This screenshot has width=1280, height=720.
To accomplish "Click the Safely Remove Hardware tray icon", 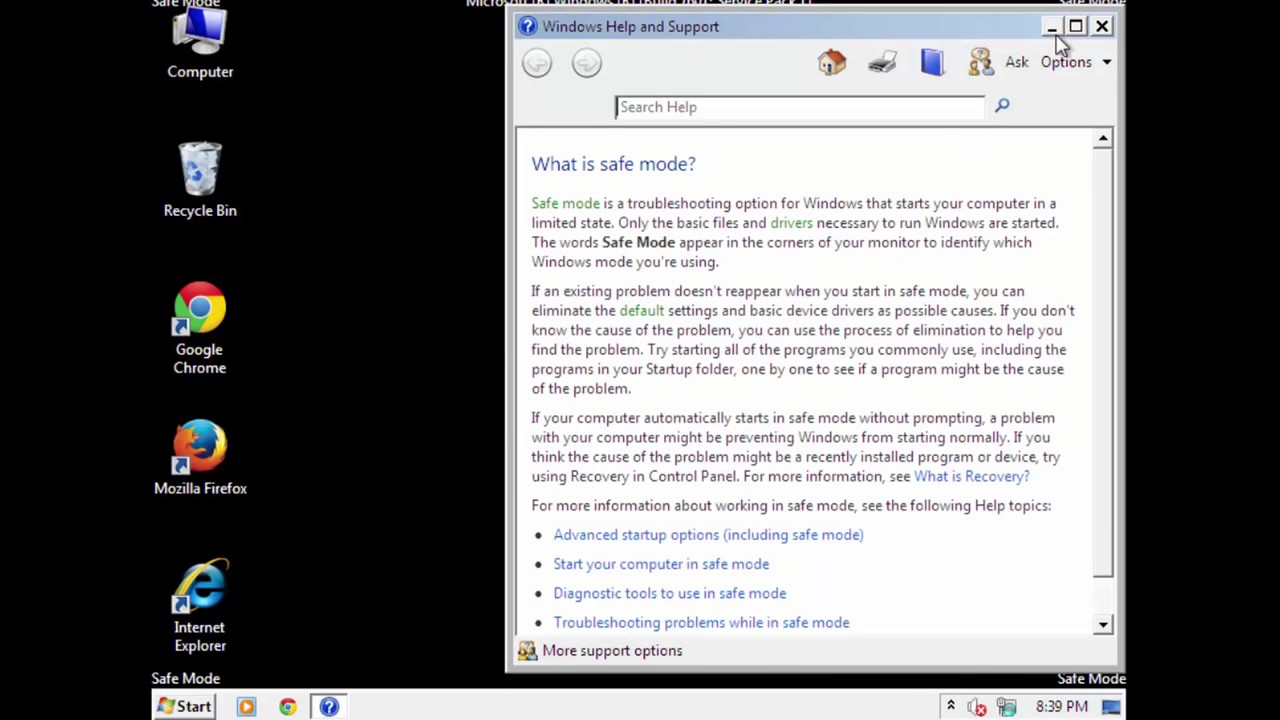I will pyautogui.click(x=1006, y=707).
